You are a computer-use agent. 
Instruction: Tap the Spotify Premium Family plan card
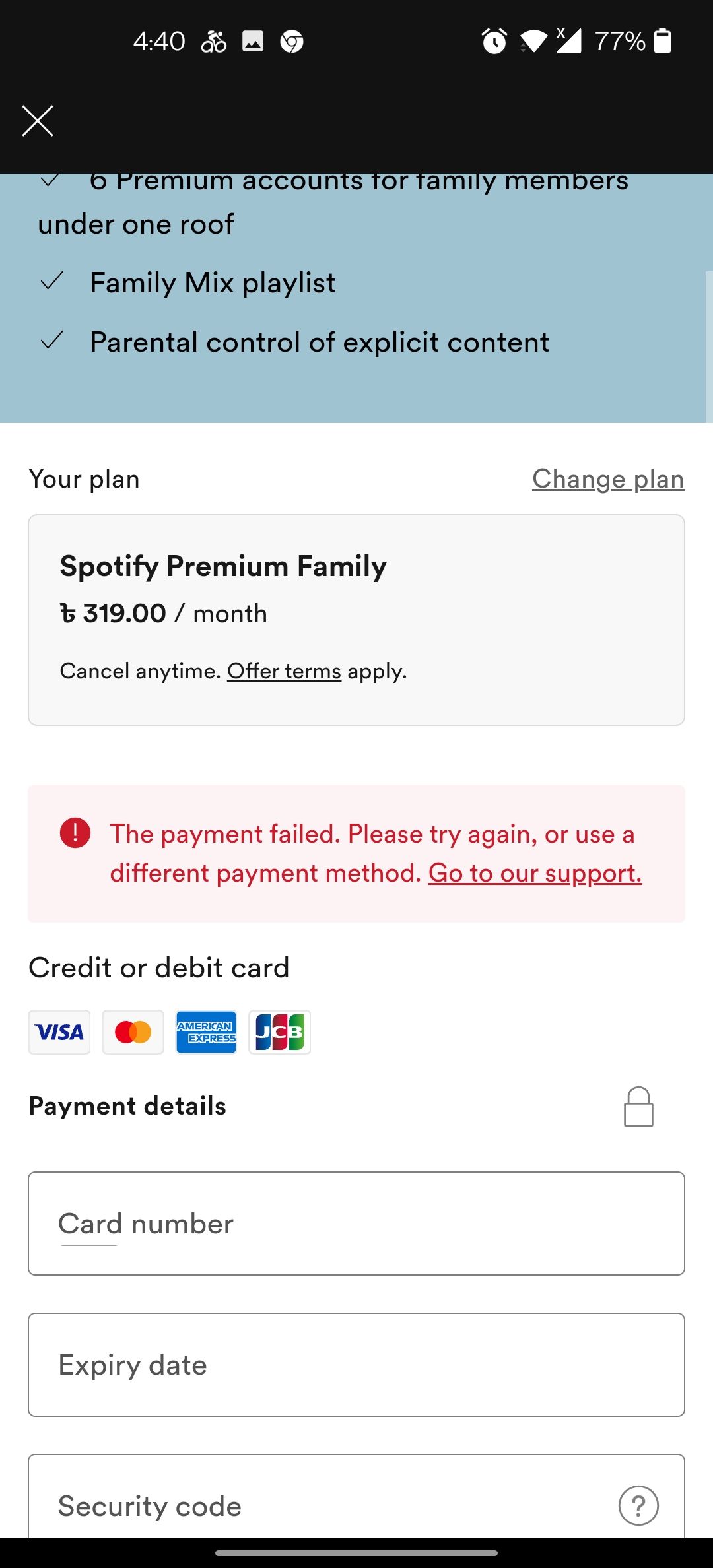pos(356,620)
